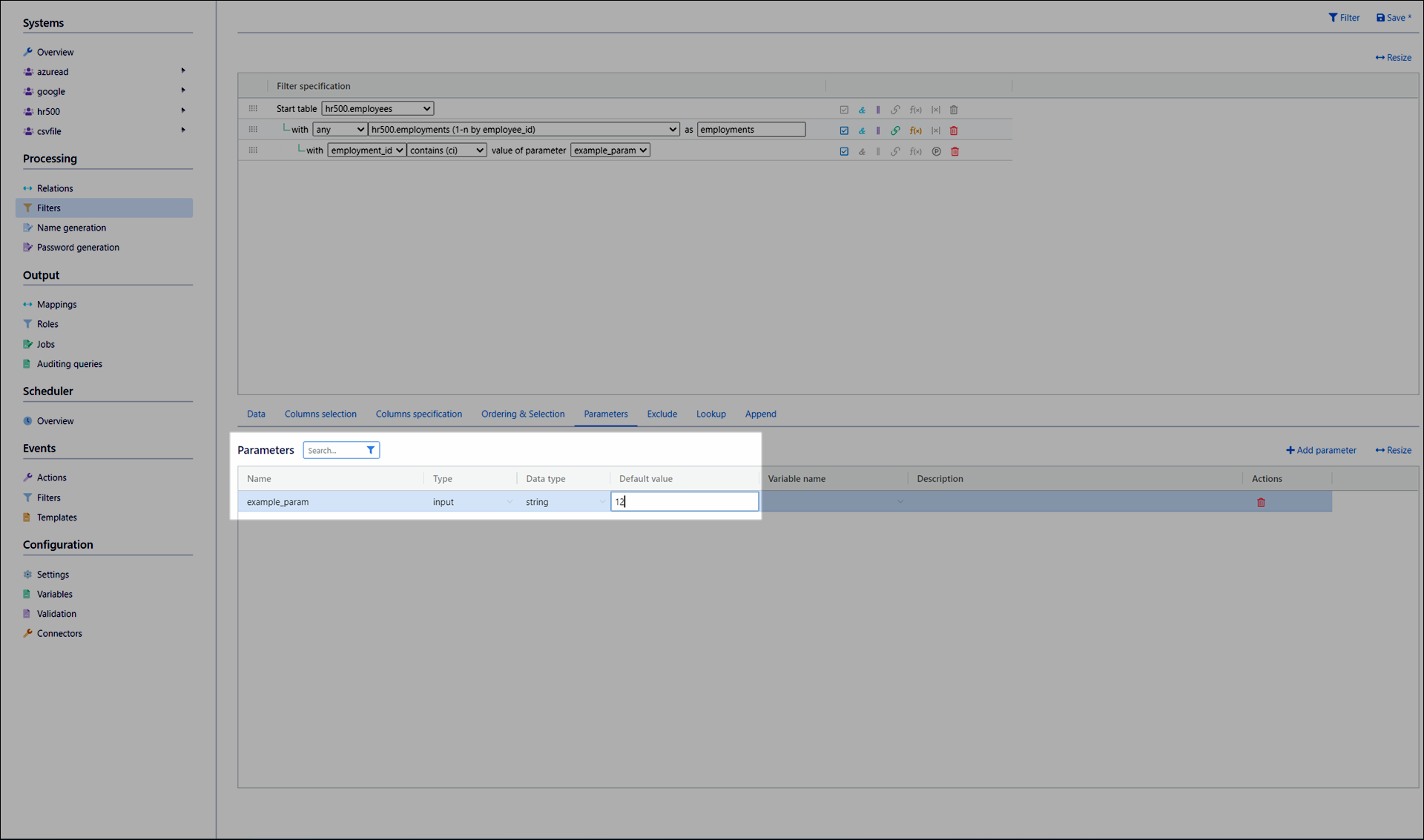1424x840 pixels.
Task: Click Add parameter button
Action: pos(1321,450)
